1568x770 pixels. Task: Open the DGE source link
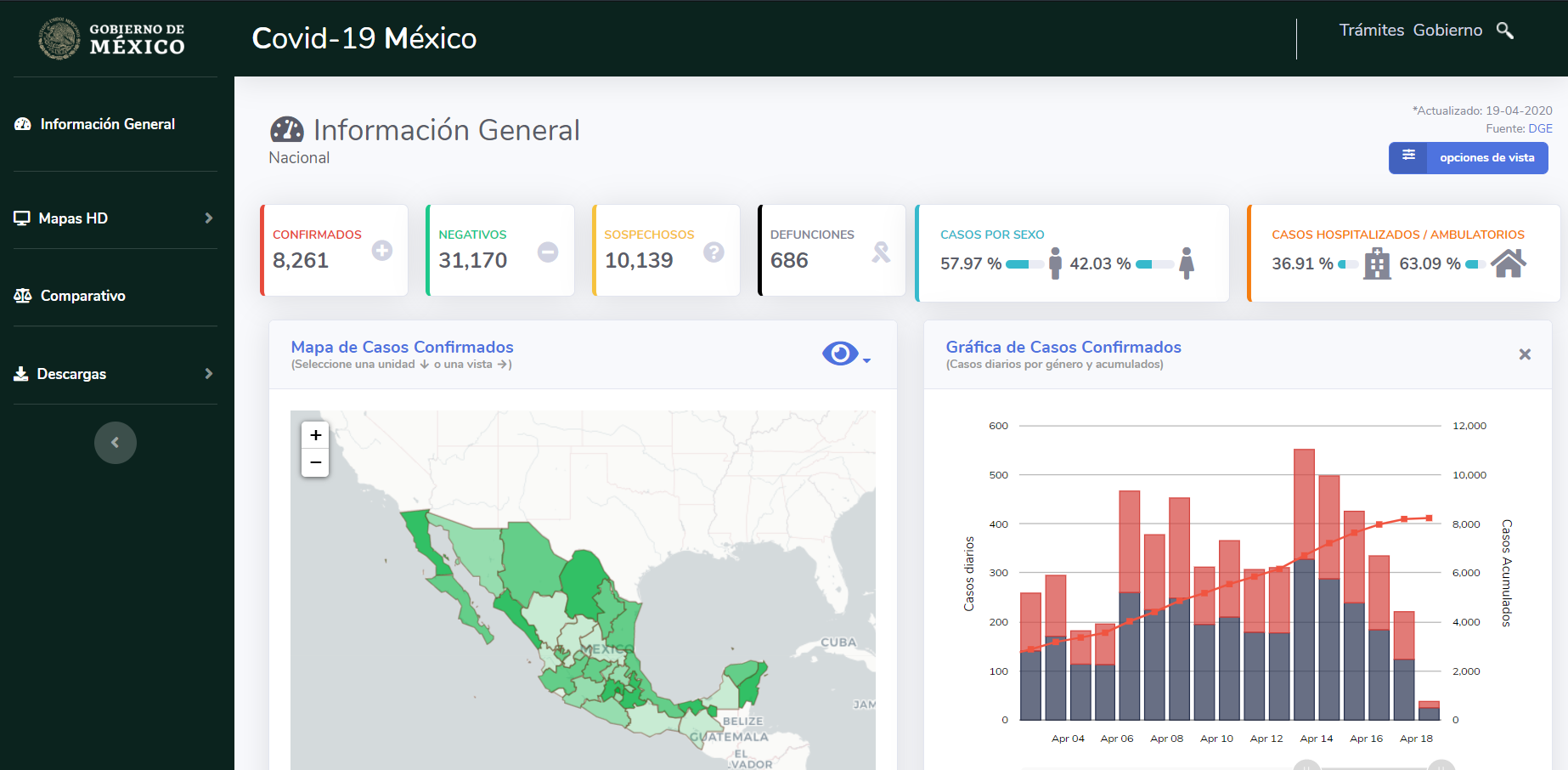coord(1540,128)
